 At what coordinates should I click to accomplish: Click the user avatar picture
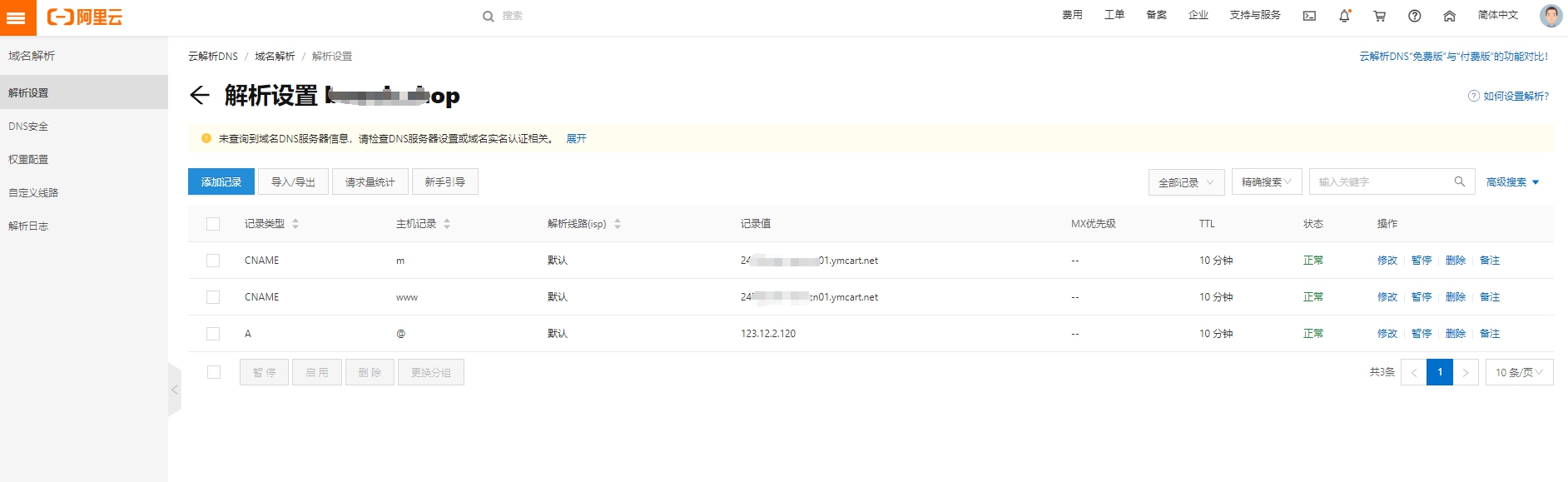click(x=1551, y=16)
